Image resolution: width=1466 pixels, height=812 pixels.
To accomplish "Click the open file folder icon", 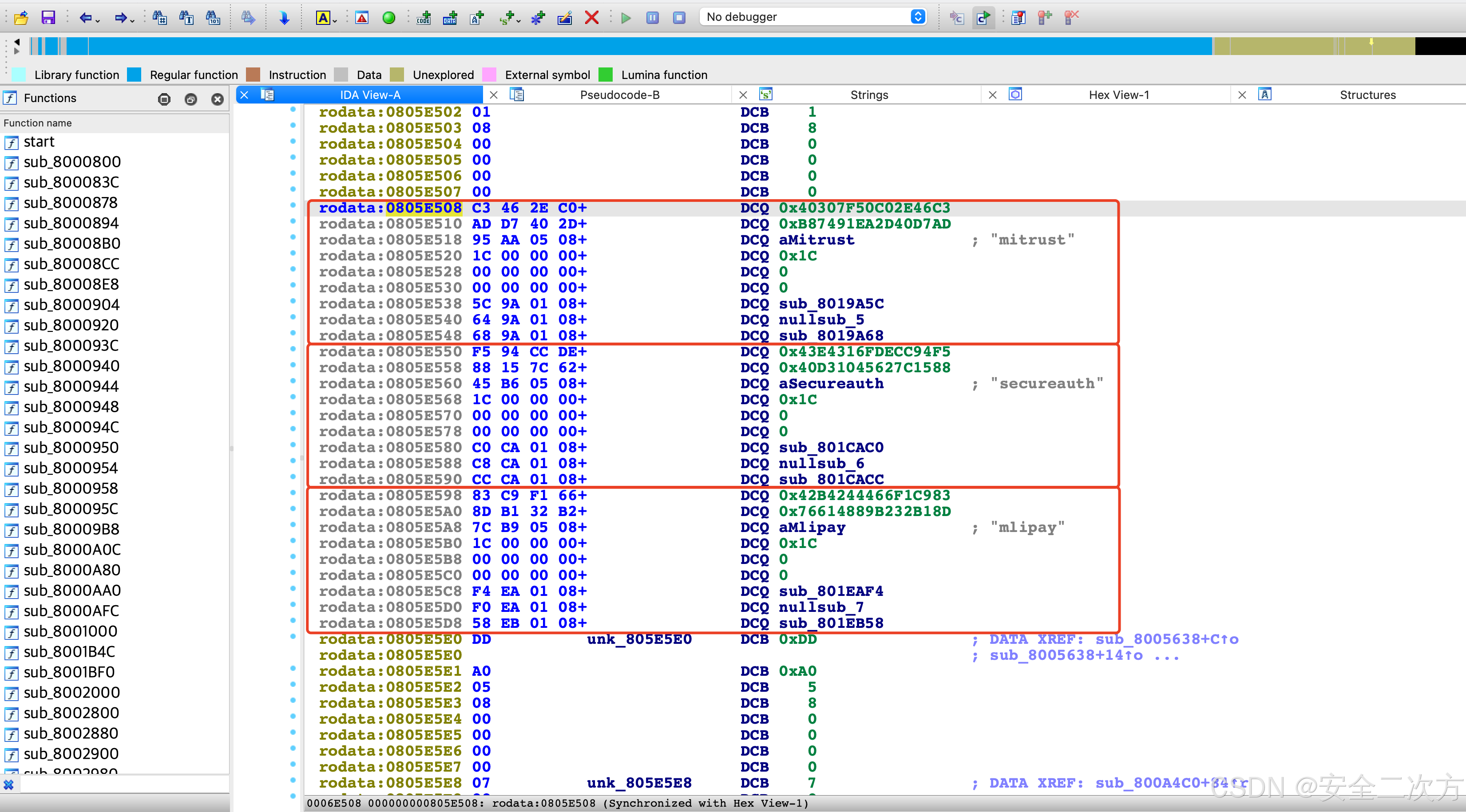I will [21, 18].
